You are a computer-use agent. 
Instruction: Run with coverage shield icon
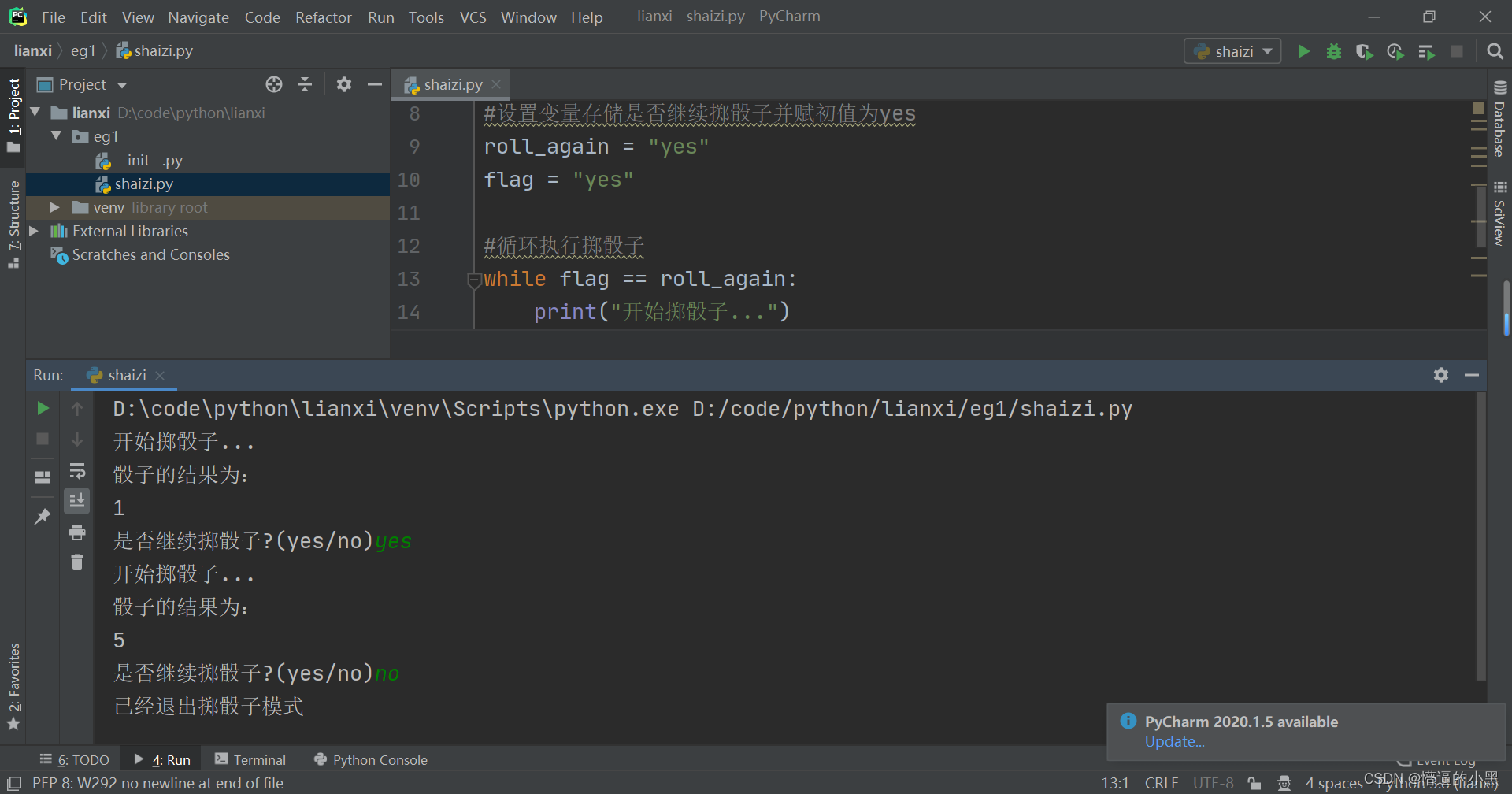1365,51
